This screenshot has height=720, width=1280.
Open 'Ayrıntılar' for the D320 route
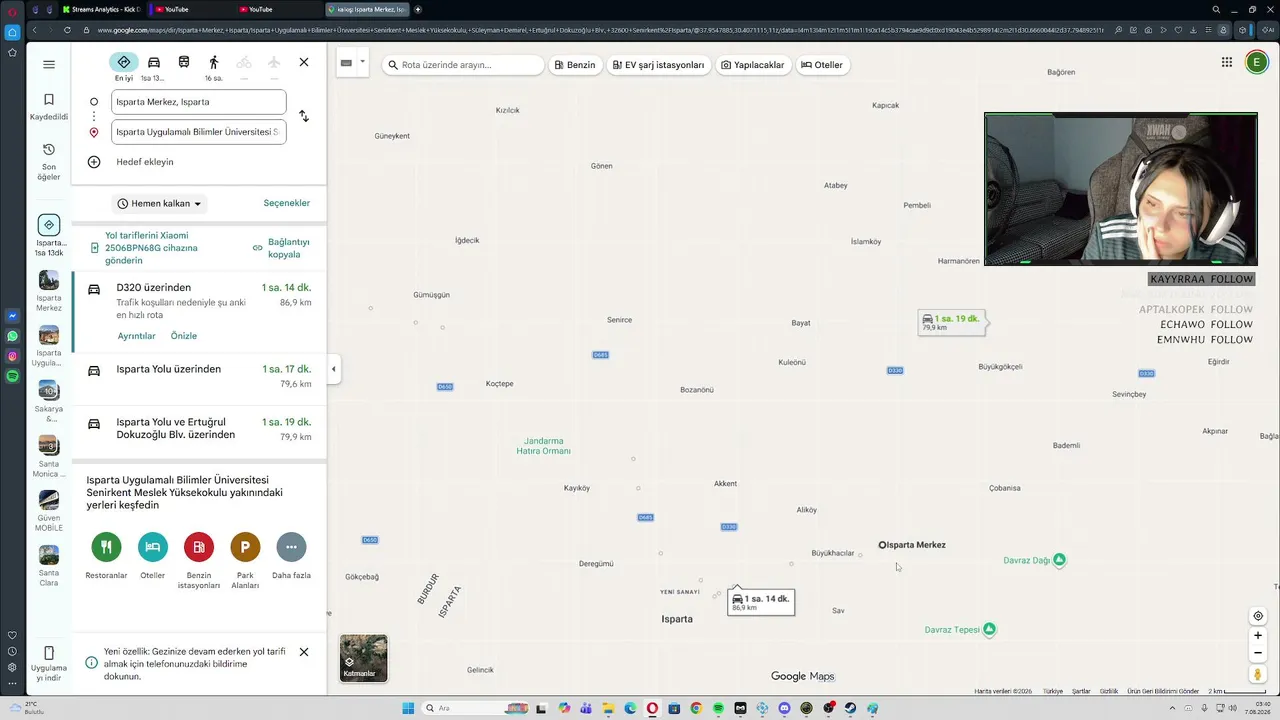pos(137,336)
